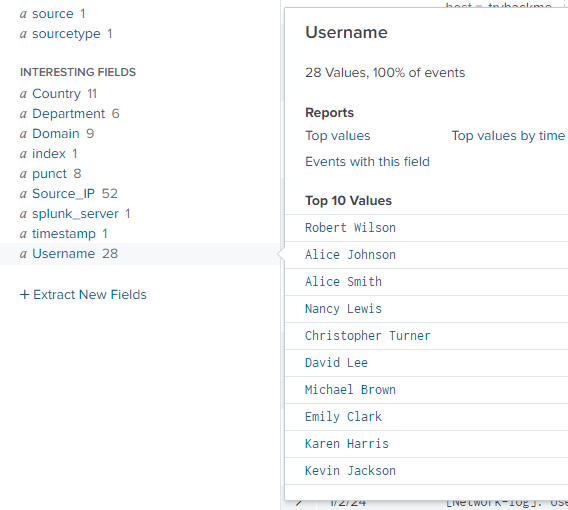Image resolution: width=568 pixels, height=510 pixels.
Task: Choose Nancy Lewis from Top 10 Values
Action: pos(343,309)
